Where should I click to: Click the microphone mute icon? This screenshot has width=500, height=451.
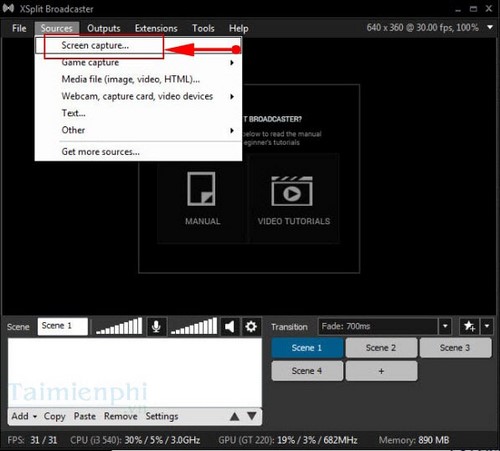pyautogui.click(x=156, y=326)
